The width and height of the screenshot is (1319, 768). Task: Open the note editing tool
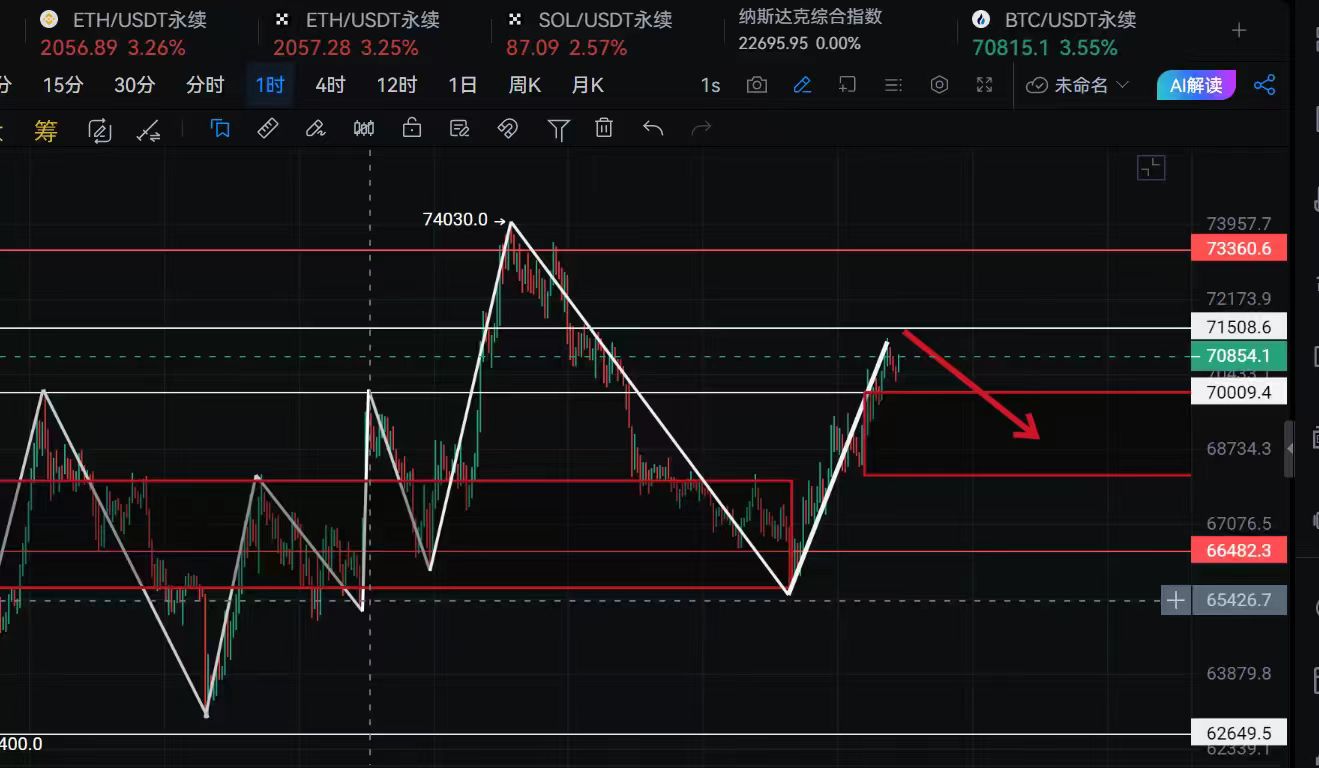click(x=460, y=129)
